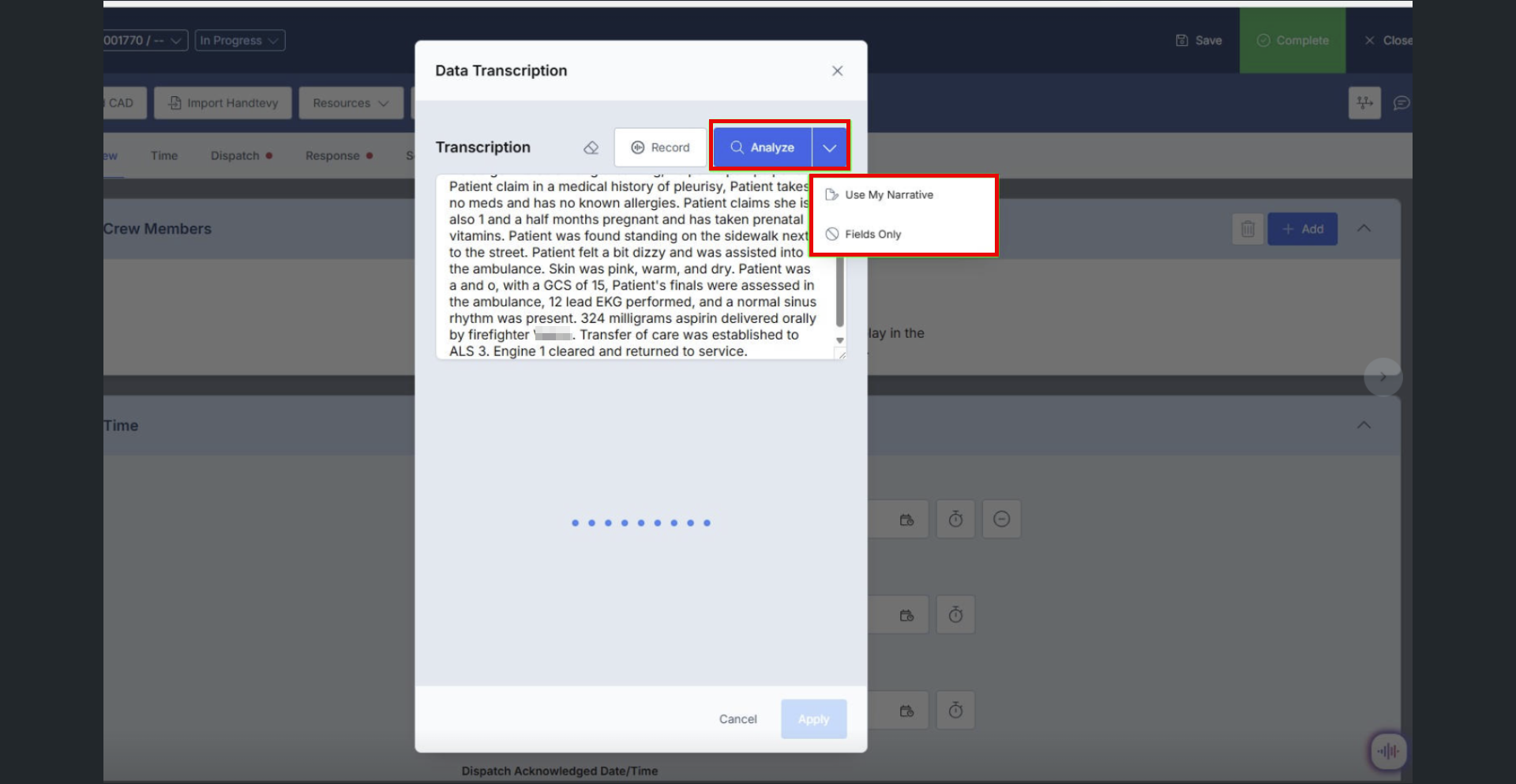Click the chat bubble icon
This screenshot has width=1516, height=784.
click(x=1401, y=103)
